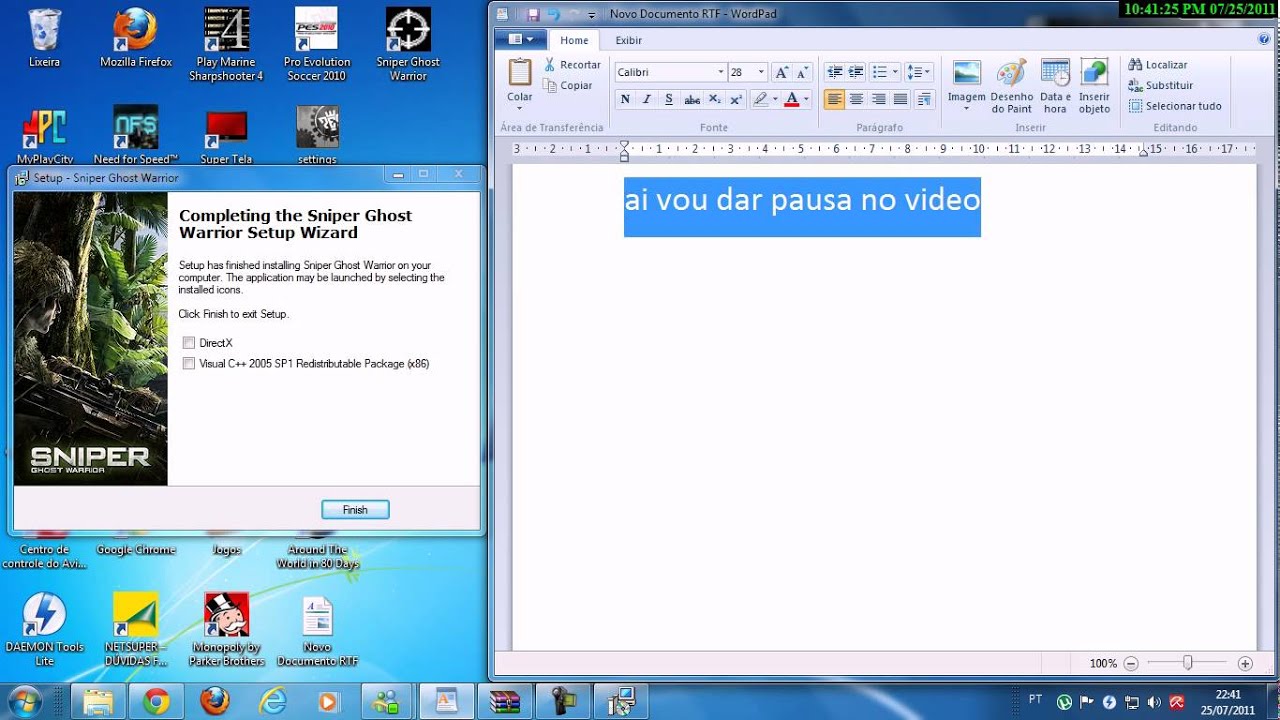This screenshot has height=720, width=1280.
Task: Apply strikethrough formatting
Action: point(692,99)
